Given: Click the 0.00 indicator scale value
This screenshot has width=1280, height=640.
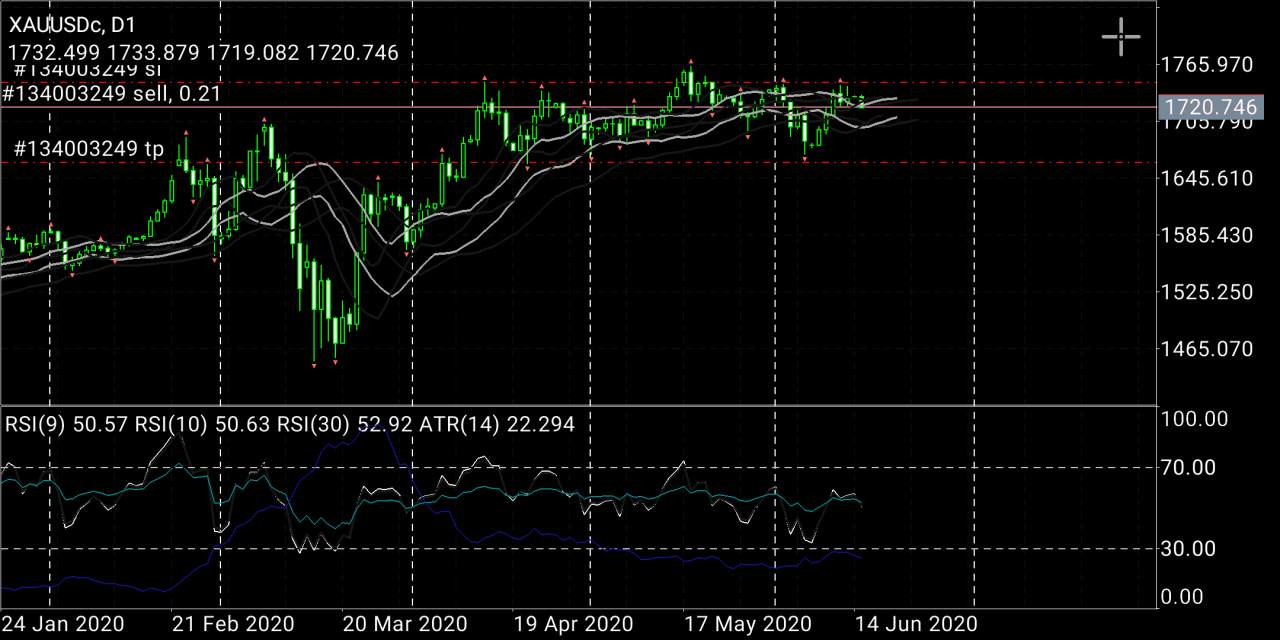Looking at the screenshot, I should pyautogui.click(x=1183, y=597).
